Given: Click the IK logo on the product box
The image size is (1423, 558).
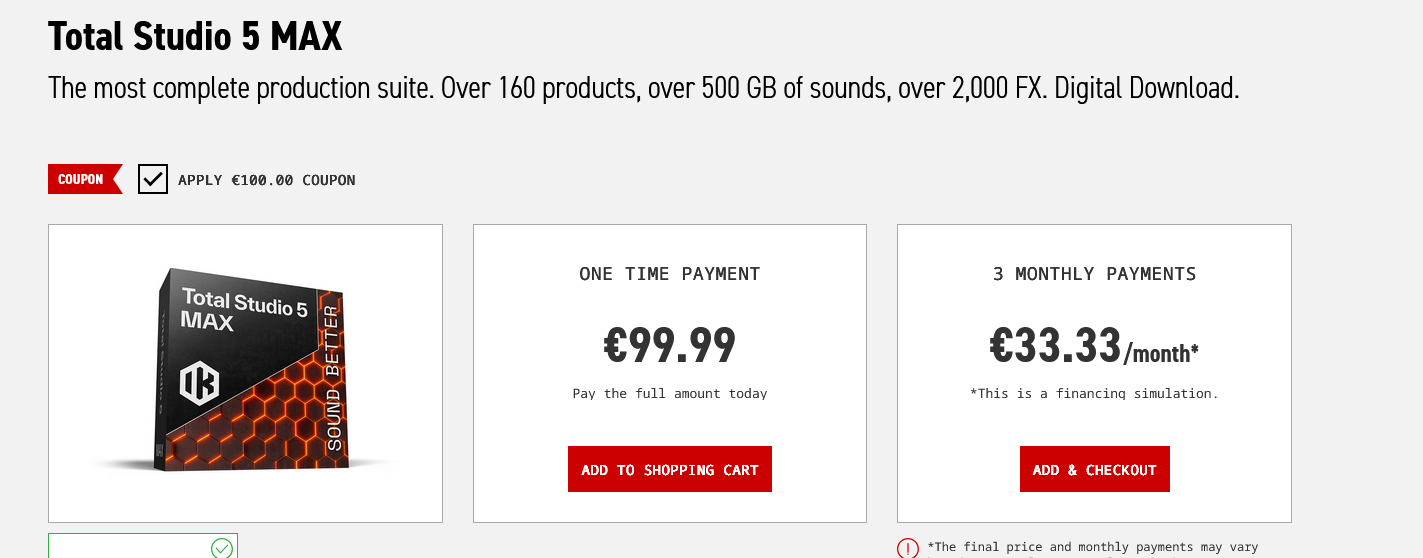Looking at the screenshot, I should click(x=199, y=384).
